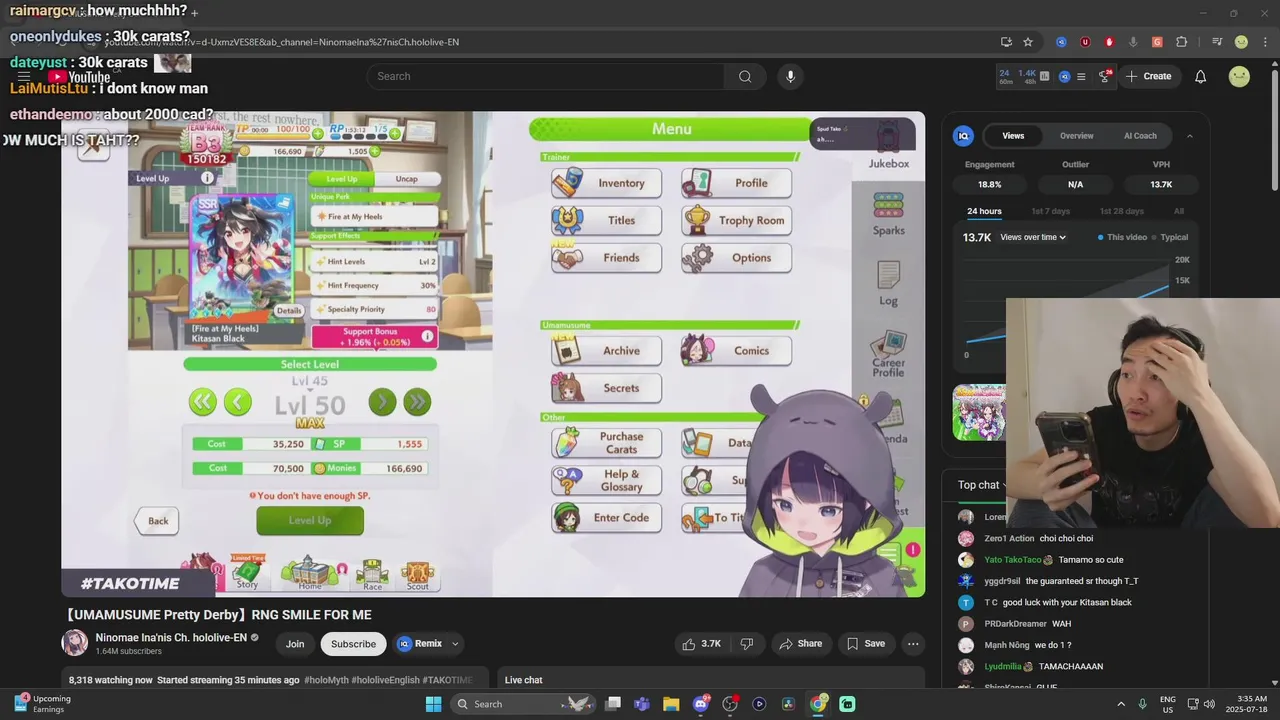The height and width of the screenshot is (720, 1280).
Task: Click the Subscribe button
Action: point(353,644)
